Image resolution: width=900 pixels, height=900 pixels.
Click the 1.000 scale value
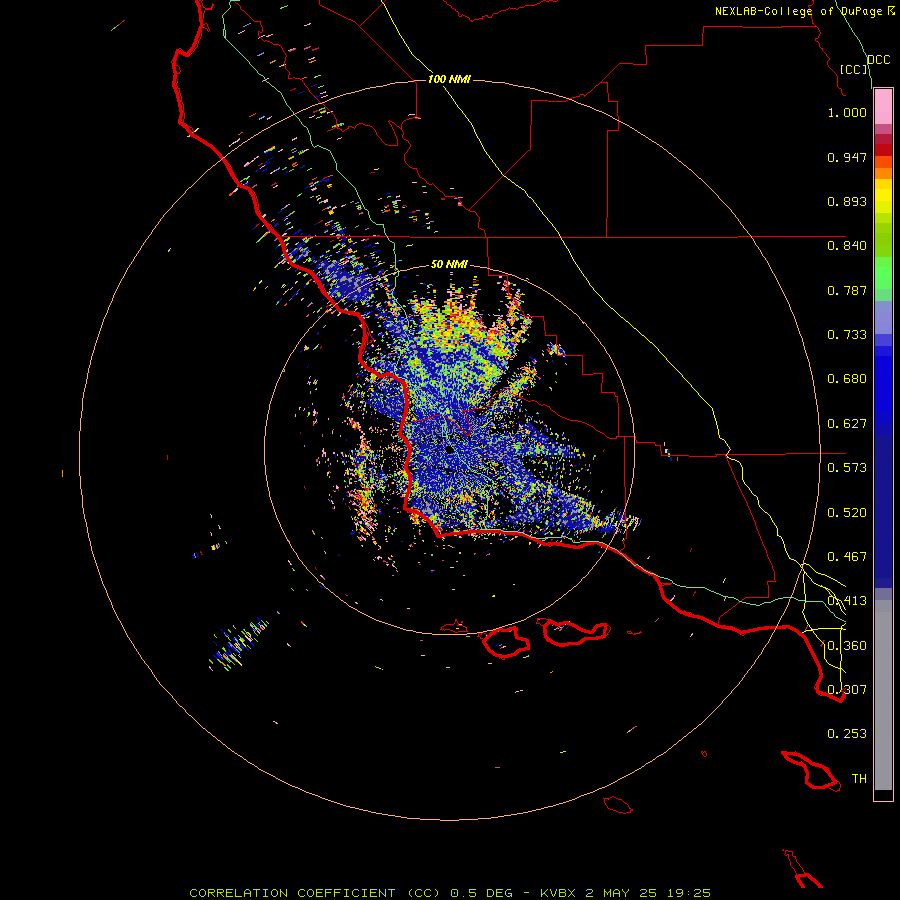(x=847, y=112)
